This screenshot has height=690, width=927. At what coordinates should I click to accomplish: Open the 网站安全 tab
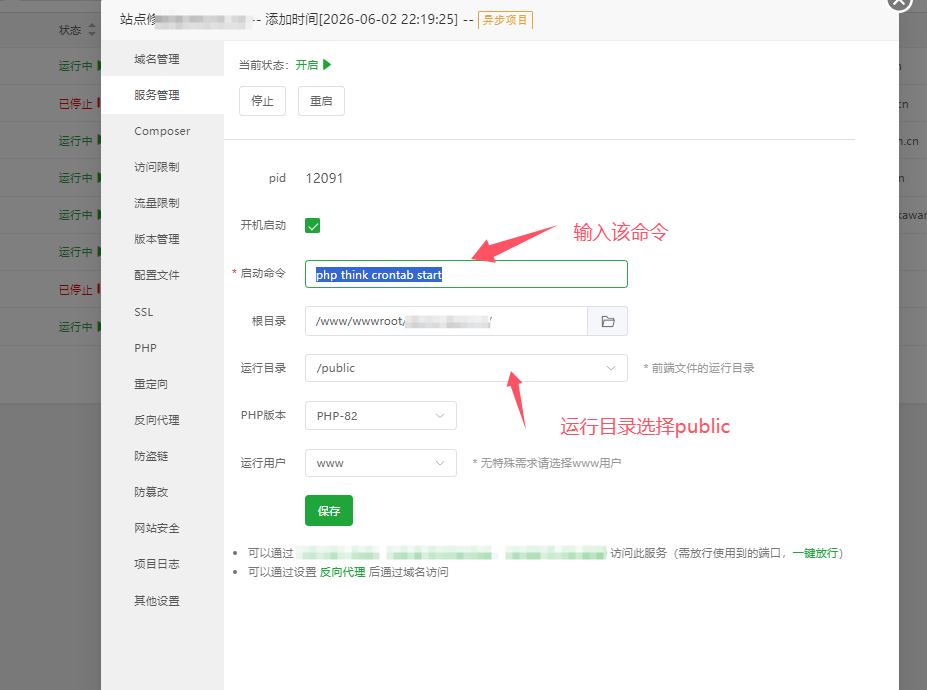click(x=157, y=529)
